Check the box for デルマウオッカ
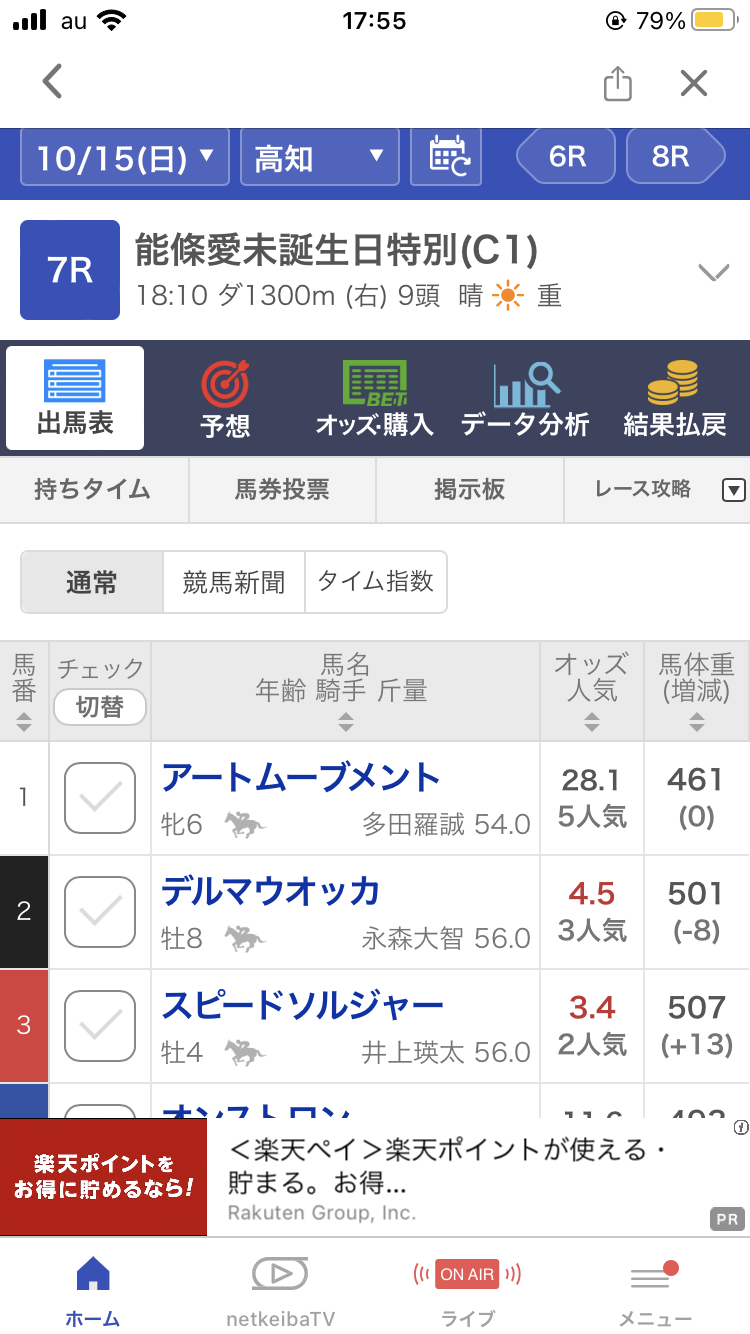 tap(100, 912)
